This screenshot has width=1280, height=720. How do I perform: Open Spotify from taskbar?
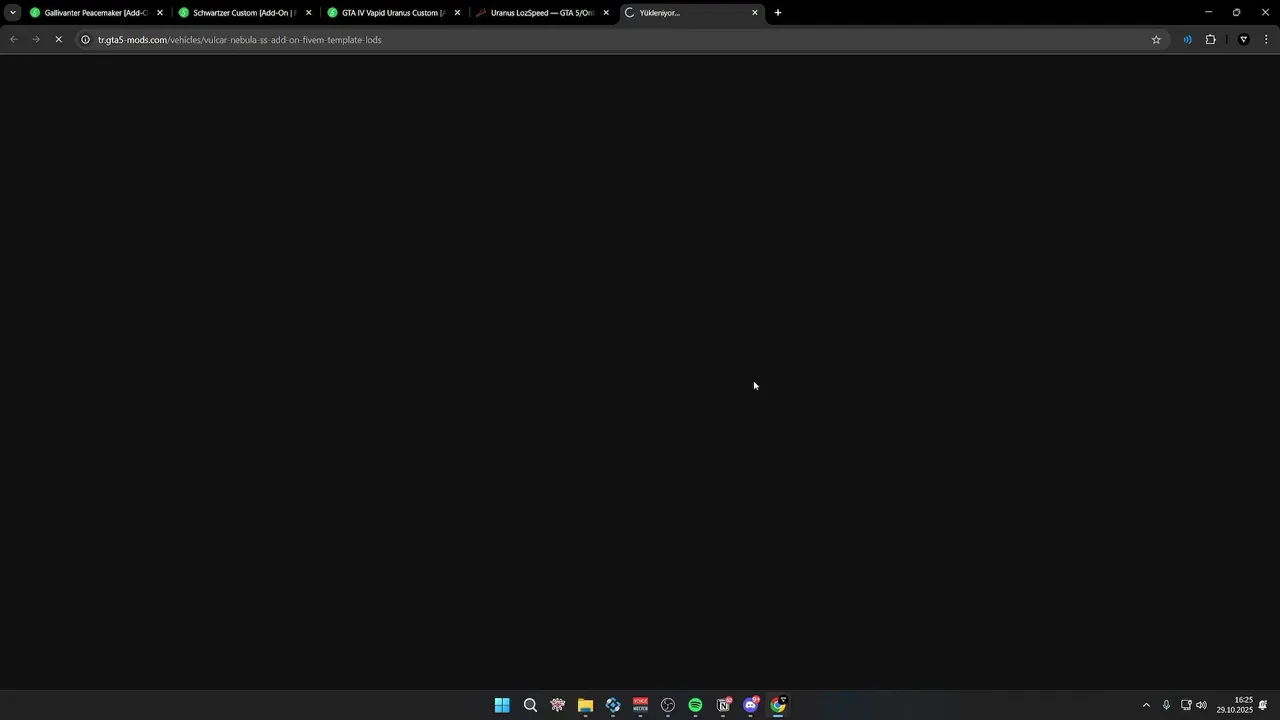click(x=695, y=705)
